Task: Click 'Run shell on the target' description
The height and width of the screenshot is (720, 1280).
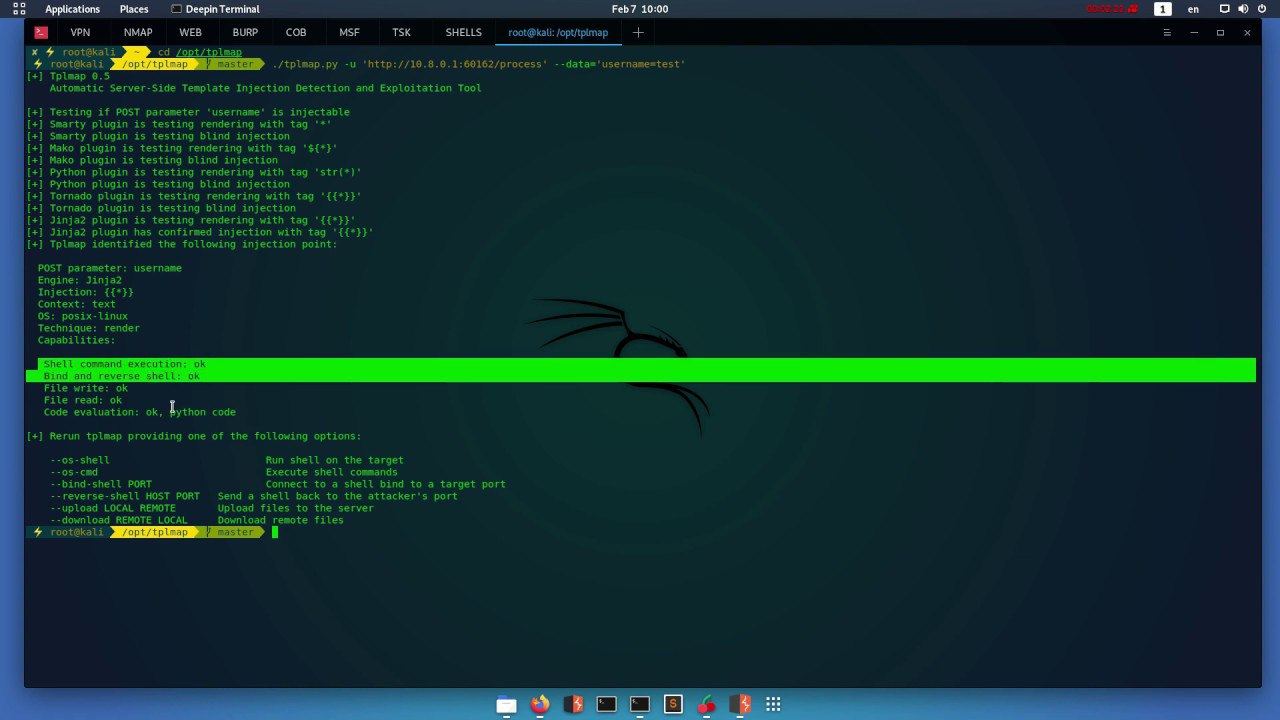Action: click(335, 460)
